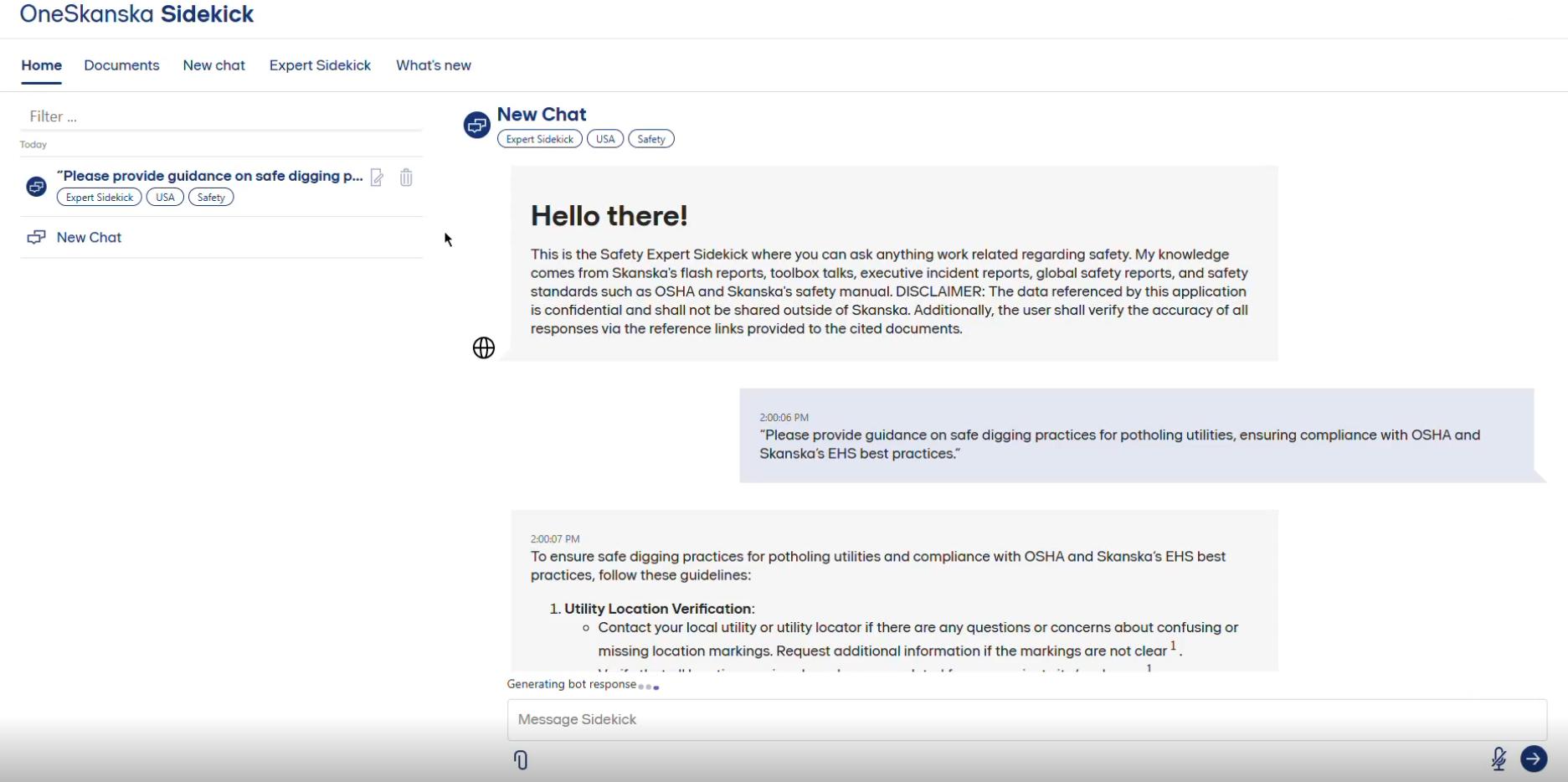Image resolution: width=1568 pixels, height=782 pixels.
Task: Select the USA tag in sidebar chat
Action: 165,198
